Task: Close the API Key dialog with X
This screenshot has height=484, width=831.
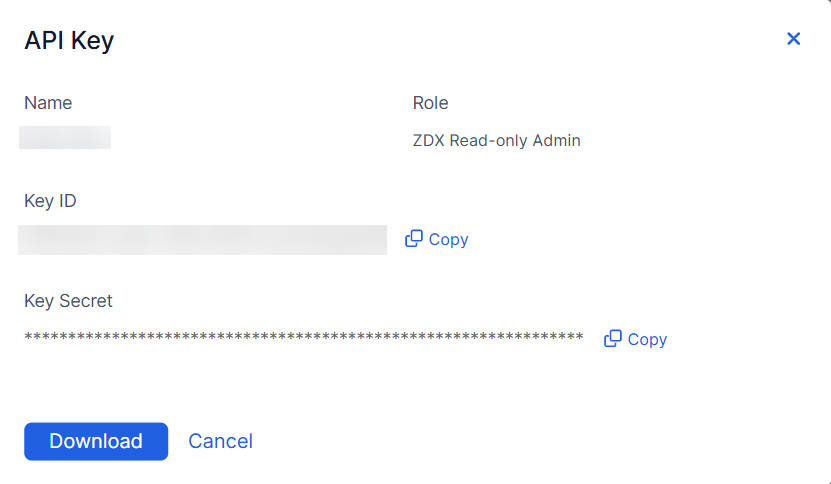Action: click(794, 39)
